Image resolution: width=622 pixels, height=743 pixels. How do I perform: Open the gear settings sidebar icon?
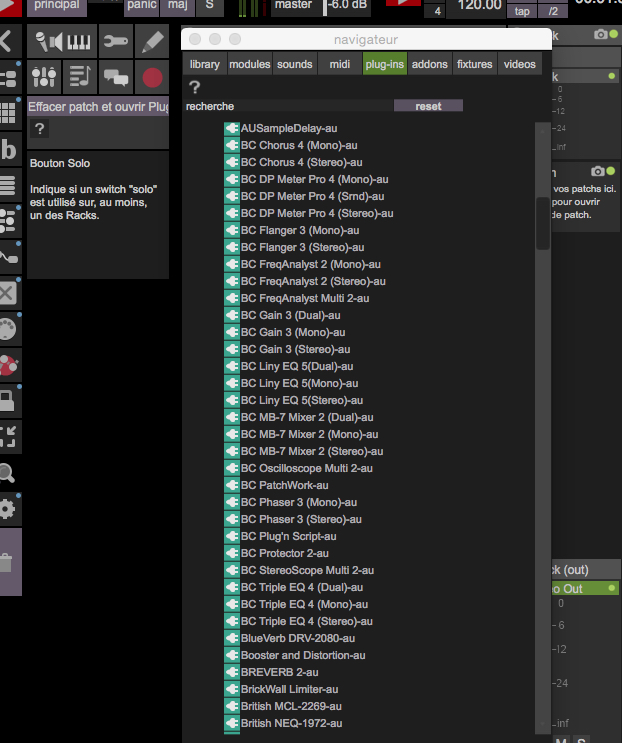(x=8, y=509)
